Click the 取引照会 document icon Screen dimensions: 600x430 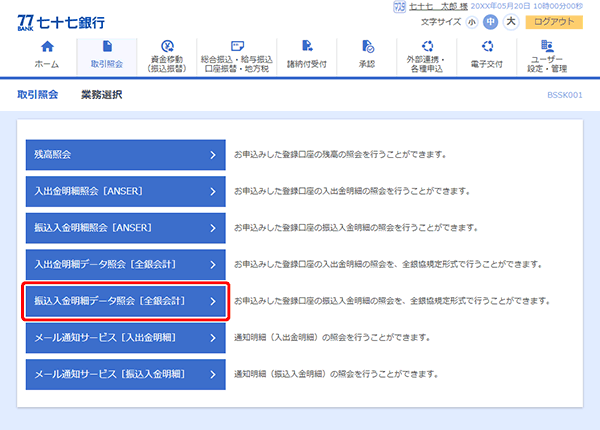click(x=107, y=46)
